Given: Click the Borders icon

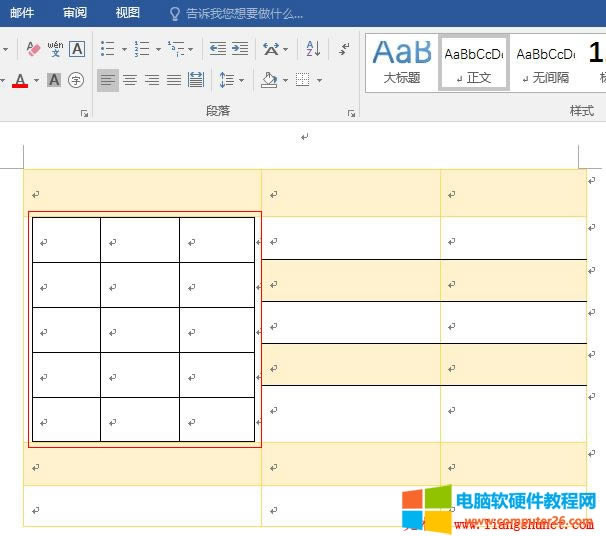Looking at the screenshot, I should pos(303,80).
